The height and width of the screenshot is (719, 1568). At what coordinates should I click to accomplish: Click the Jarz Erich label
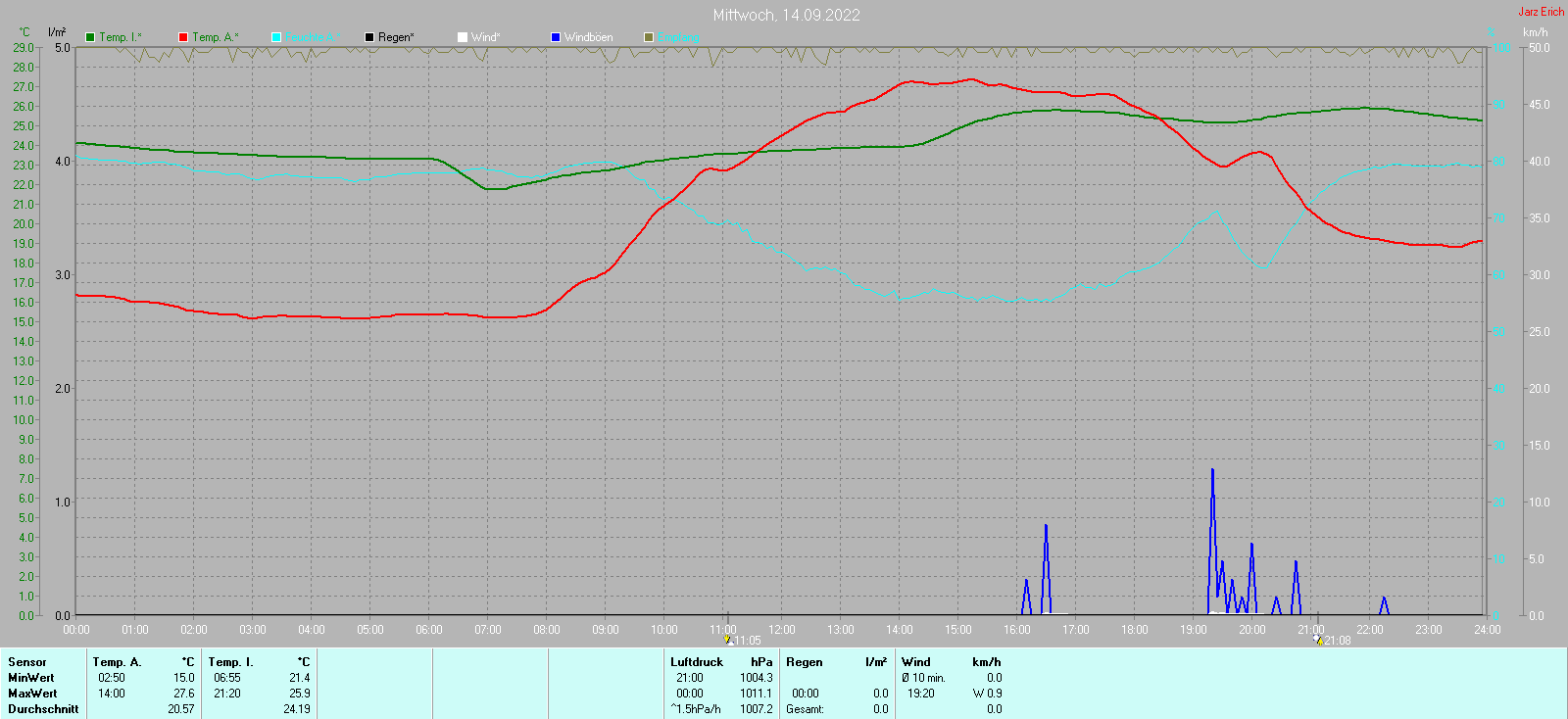[x=1542, y=12]
